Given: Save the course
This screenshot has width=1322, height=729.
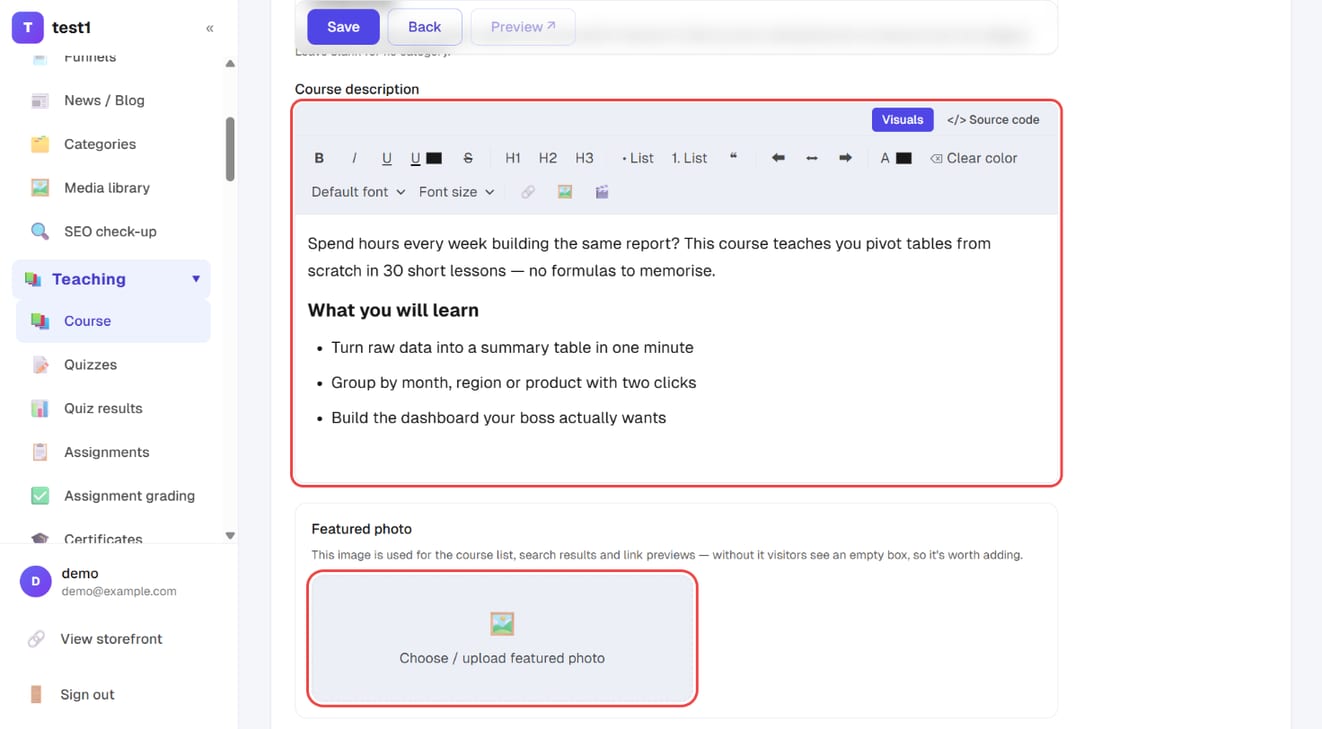Looking at the screenshot, I should pyautogui.click(x=343, y=27).
